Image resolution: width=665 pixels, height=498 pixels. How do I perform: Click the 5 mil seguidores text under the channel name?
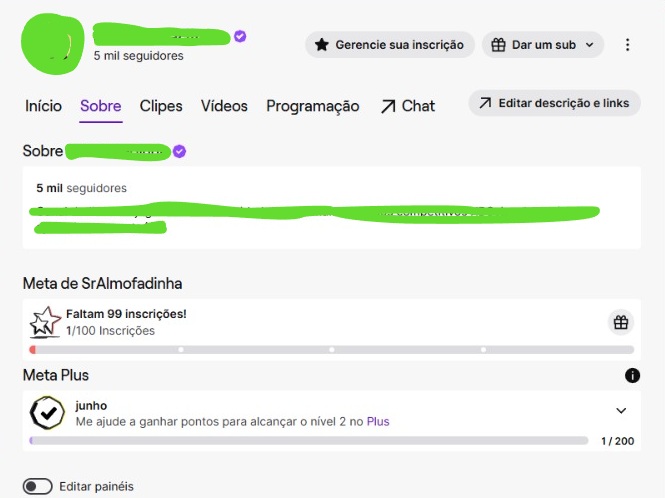click(139, 56)
